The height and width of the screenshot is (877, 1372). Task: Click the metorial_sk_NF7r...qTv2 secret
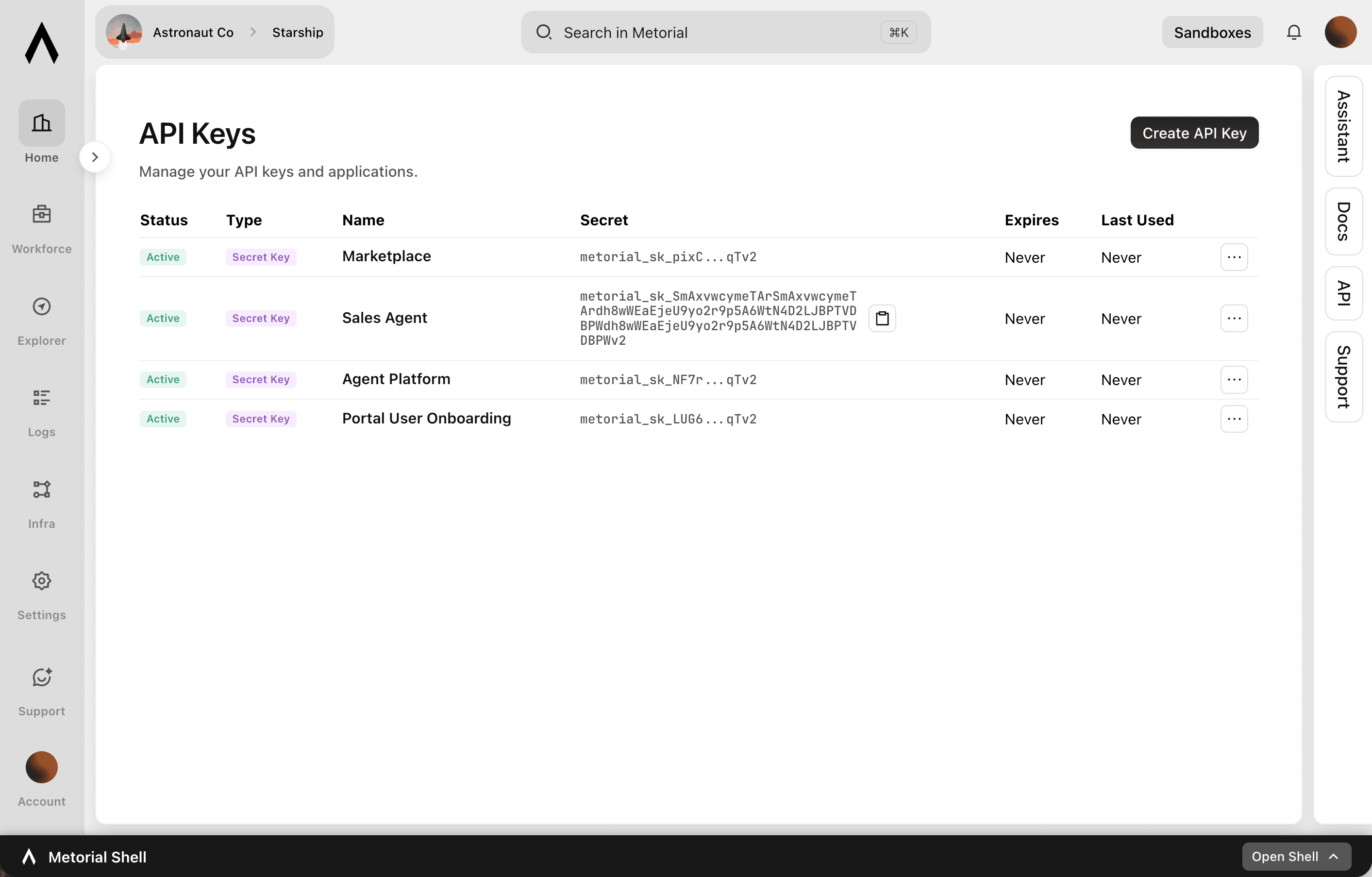[669, 380]
